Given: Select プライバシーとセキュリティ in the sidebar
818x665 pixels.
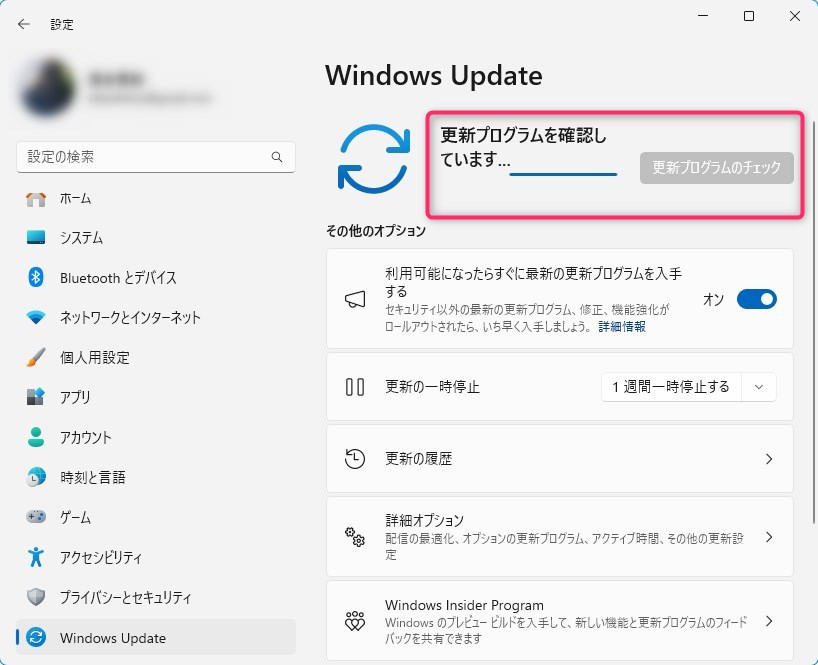Looking at the screenshot, I should tap(125, 597).
